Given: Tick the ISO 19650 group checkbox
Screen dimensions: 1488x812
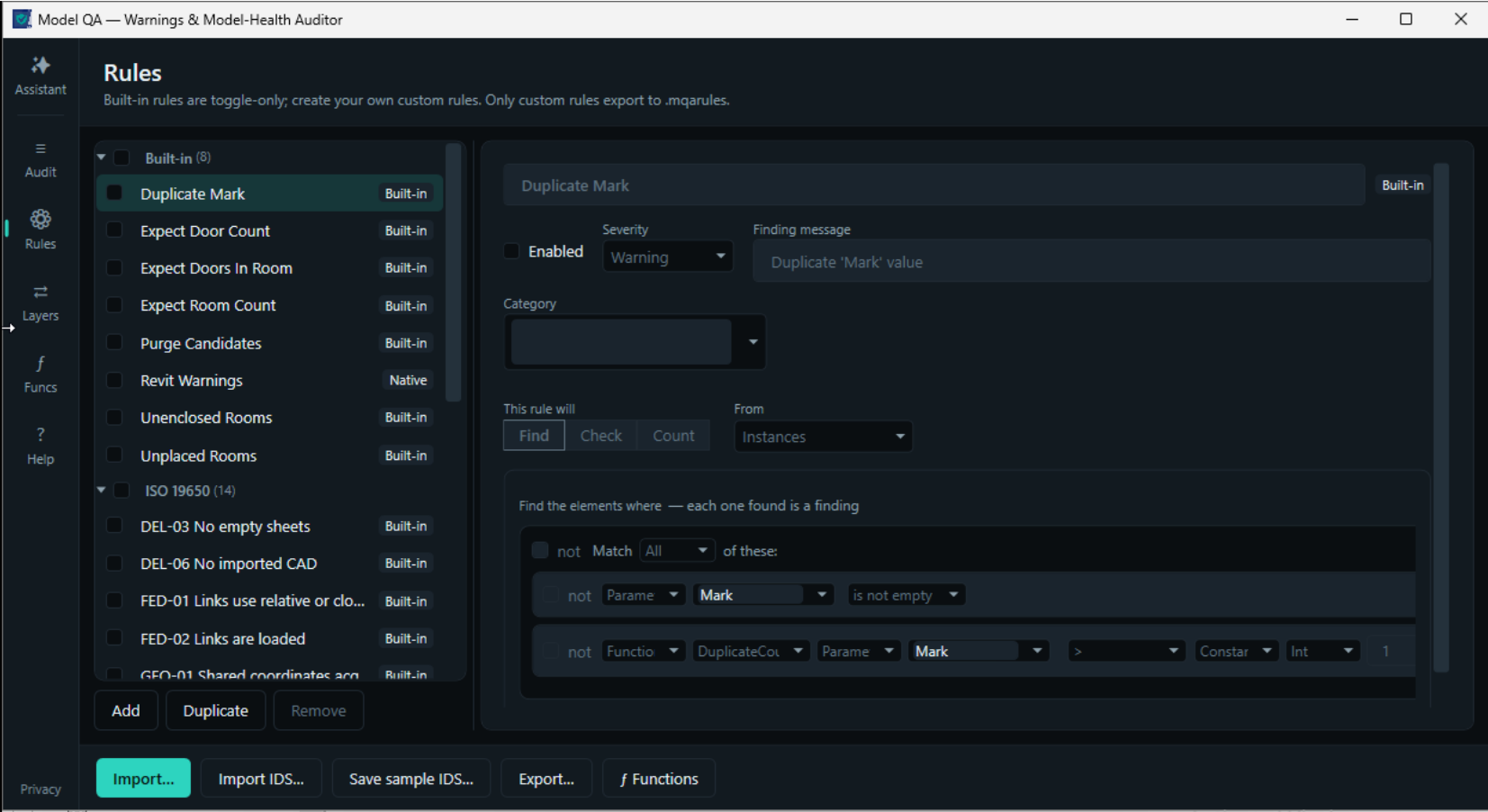Looking at the screenshot, I should (x=122, y=491).
